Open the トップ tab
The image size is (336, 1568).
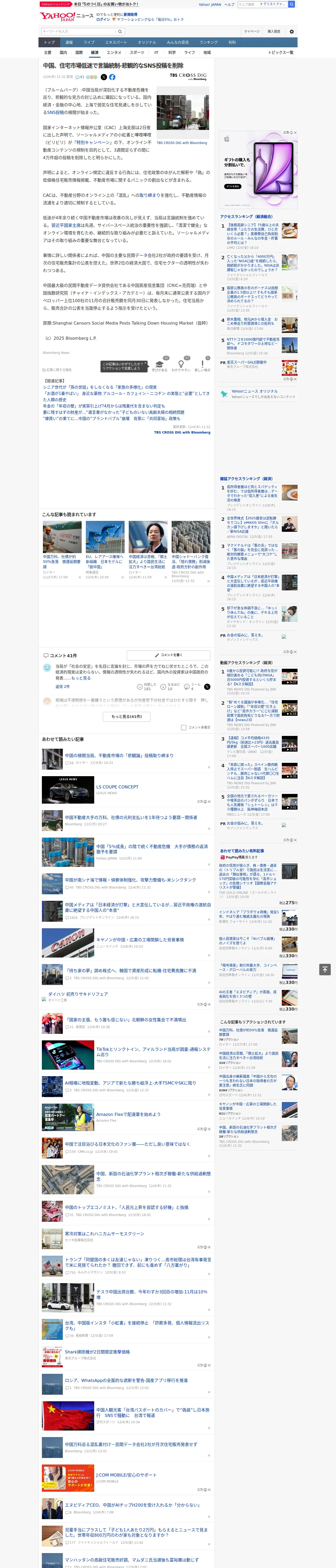[x=49, y=43]
